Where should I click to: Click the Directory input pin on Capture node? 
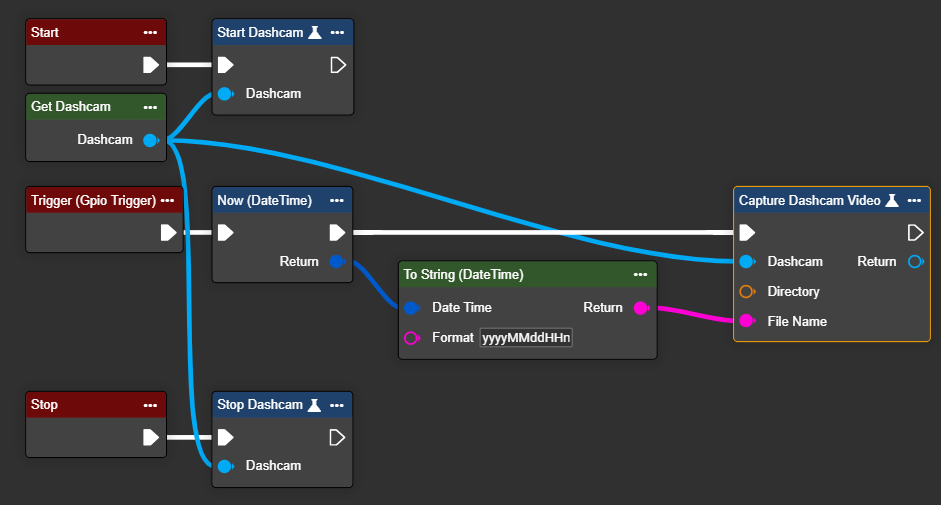746,292
